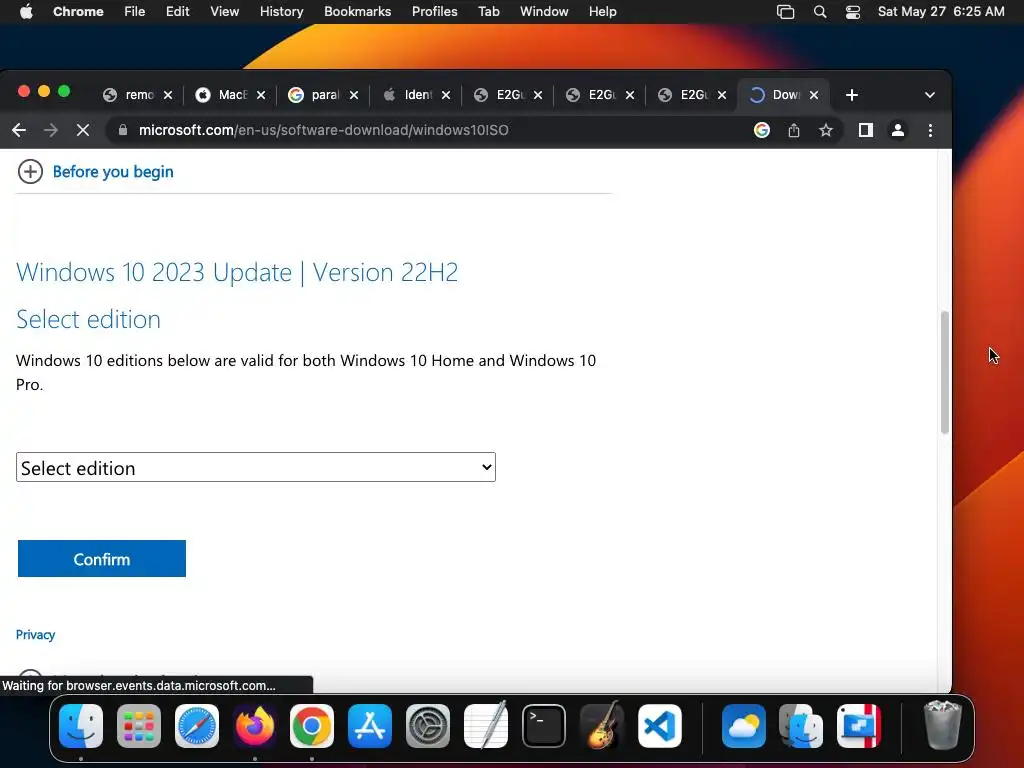Open Migration Assistant from the Dock
The image size is (1024, 768).
tap(801, 726)
